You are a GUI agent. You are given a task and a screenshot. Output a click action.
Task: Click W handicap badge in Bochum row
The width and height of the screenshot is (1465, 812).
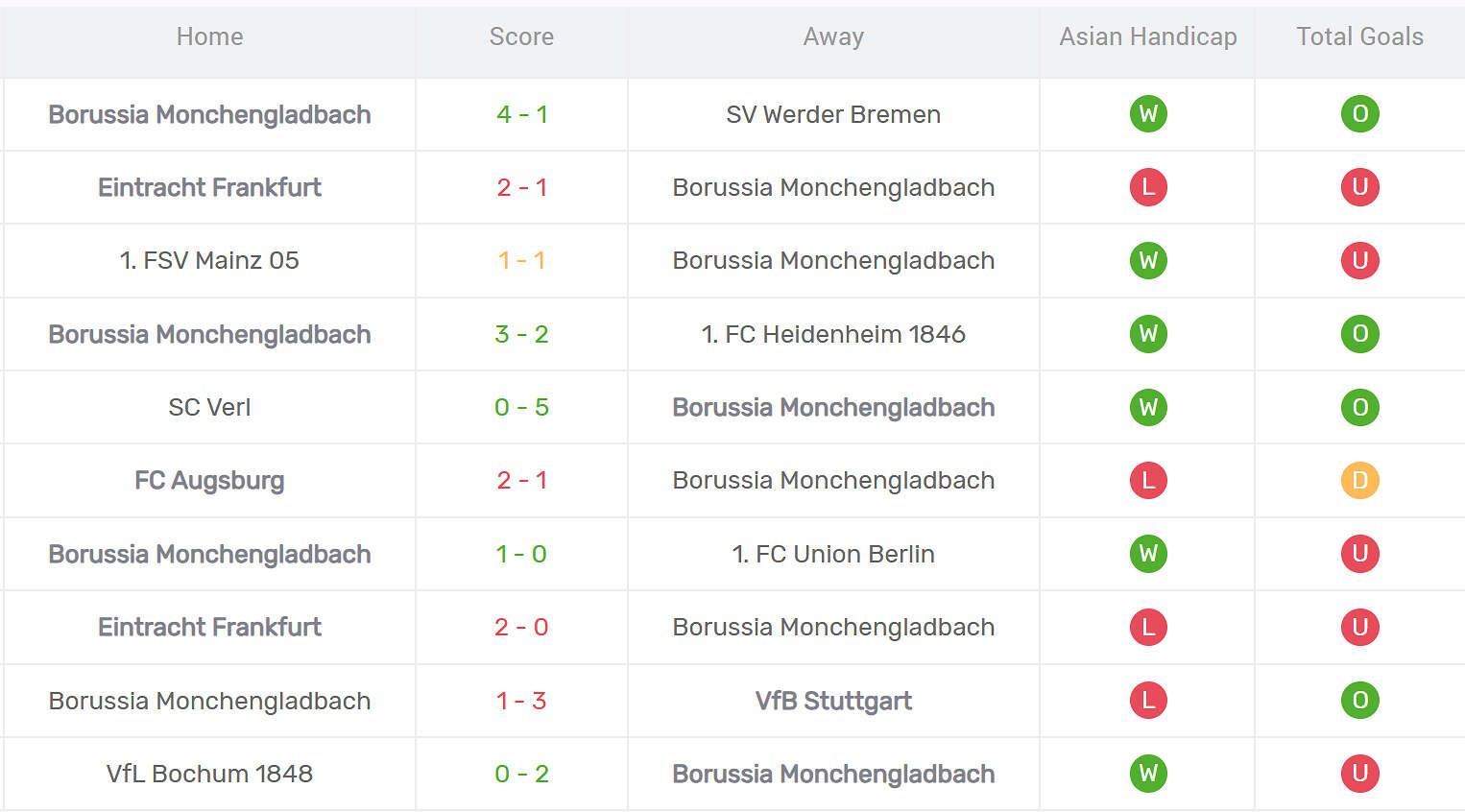coord(1148,774)
